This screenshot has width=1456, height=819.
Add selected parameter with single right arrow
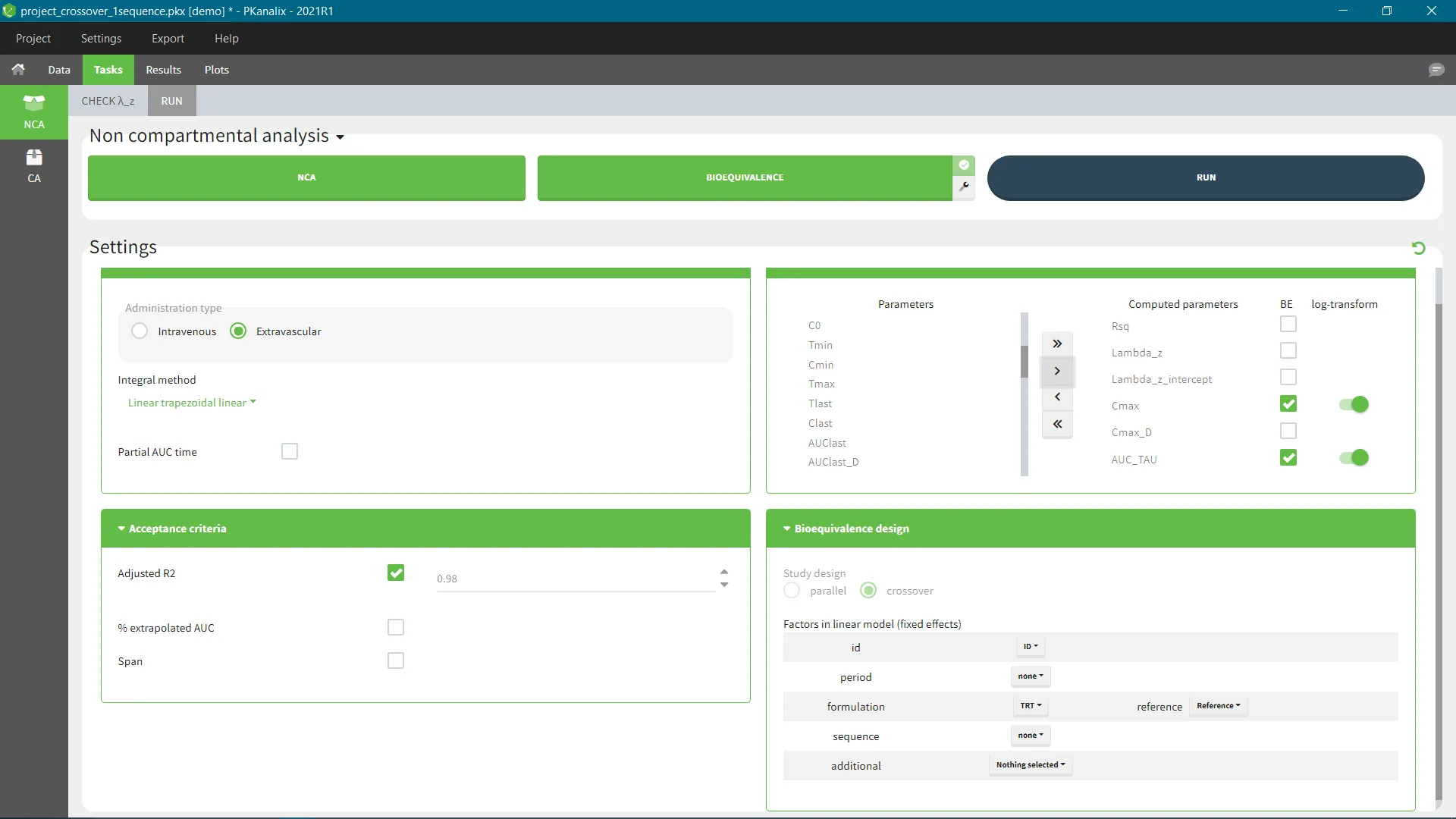[1057, 371]
